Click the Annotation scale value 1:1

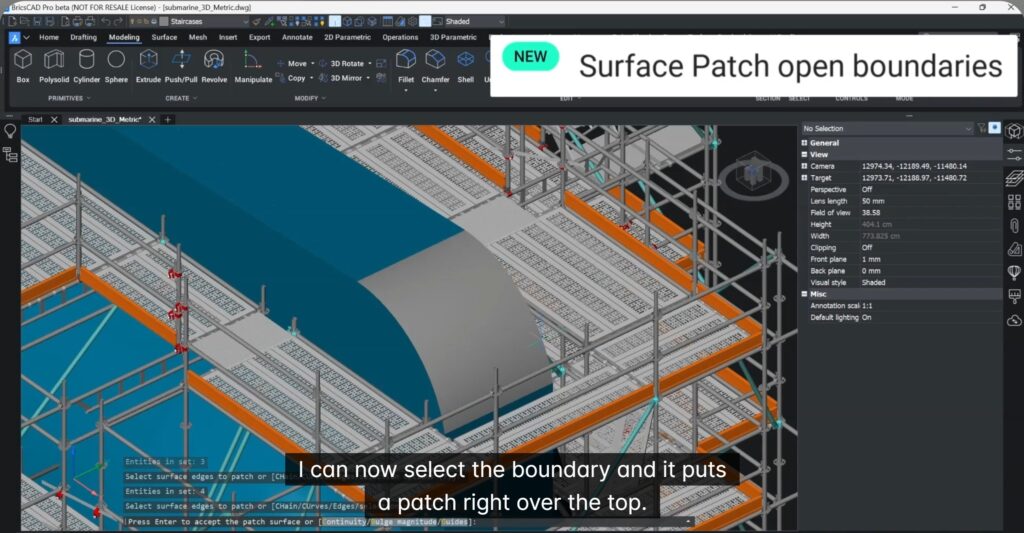click(x=867, y=306)
